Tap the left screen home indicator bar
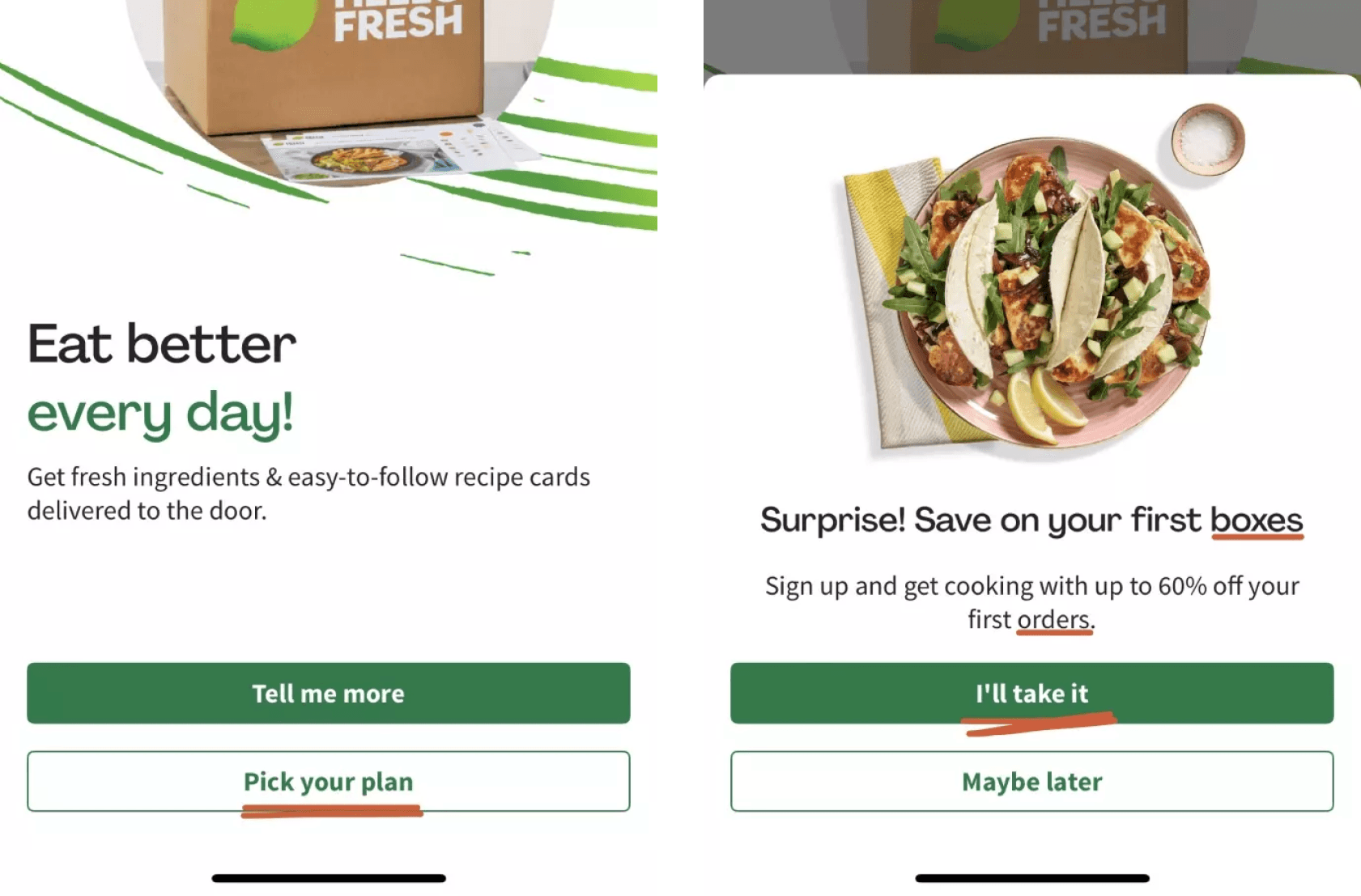 click(x=328, y=878)
